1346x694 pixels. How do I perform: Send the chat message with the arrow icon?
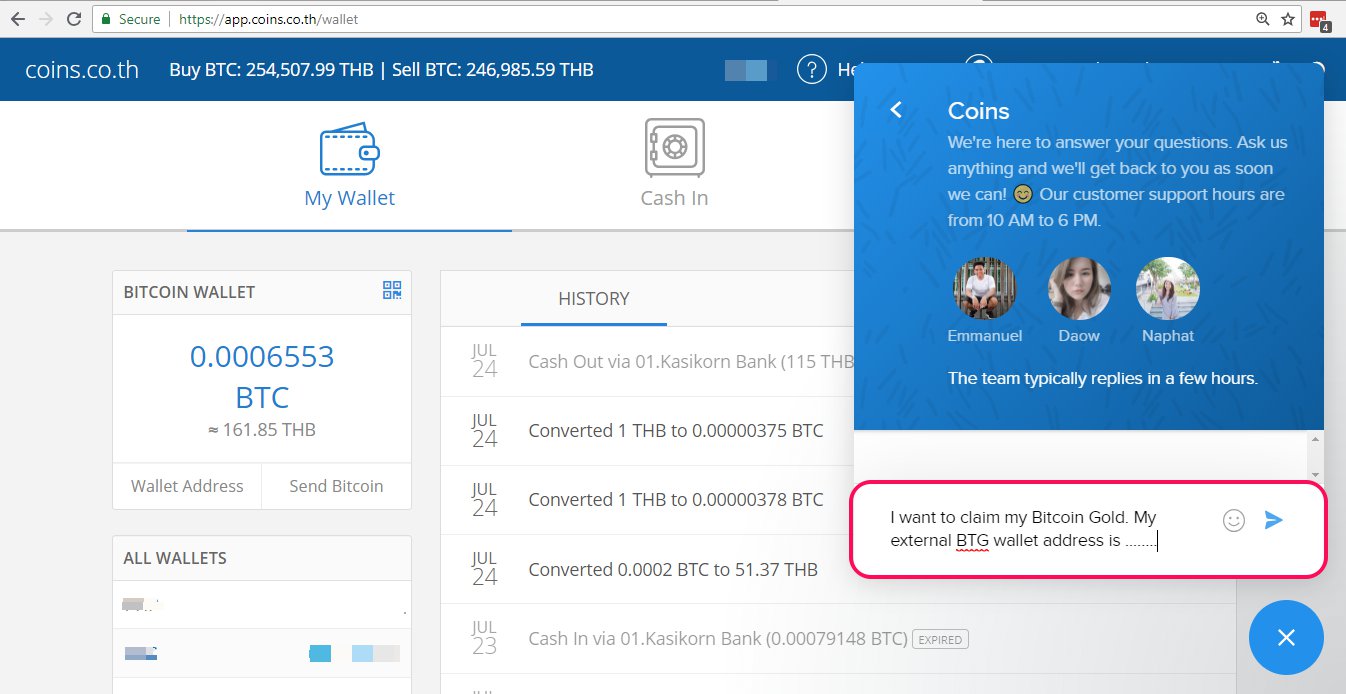point(1273,520)
